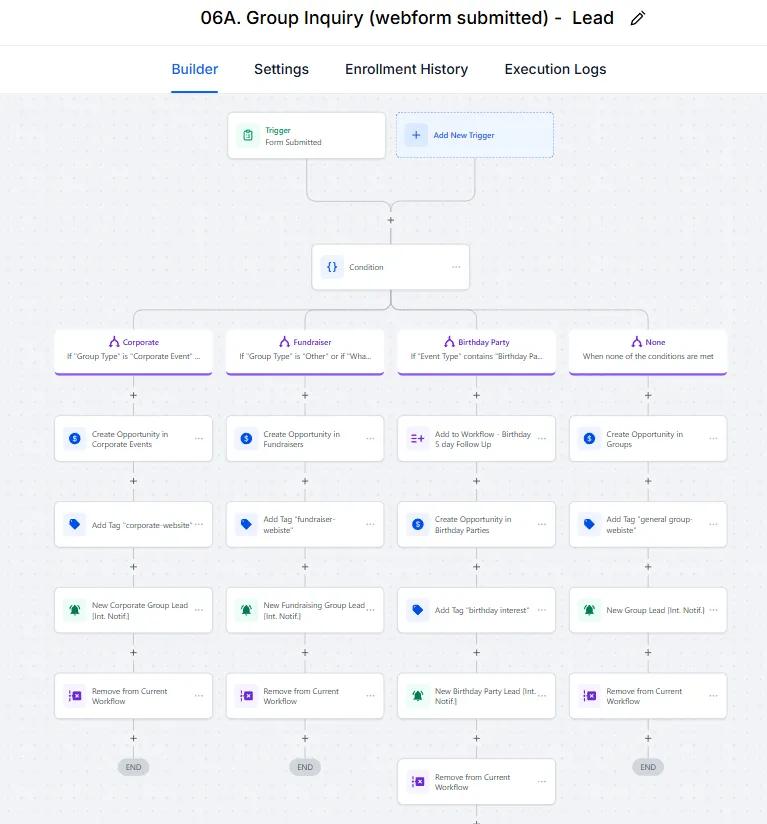The width and height of the screenshot is (767, 824).
Task: Click the plus icon in Add New Trigger
Action: pos(416,135)
